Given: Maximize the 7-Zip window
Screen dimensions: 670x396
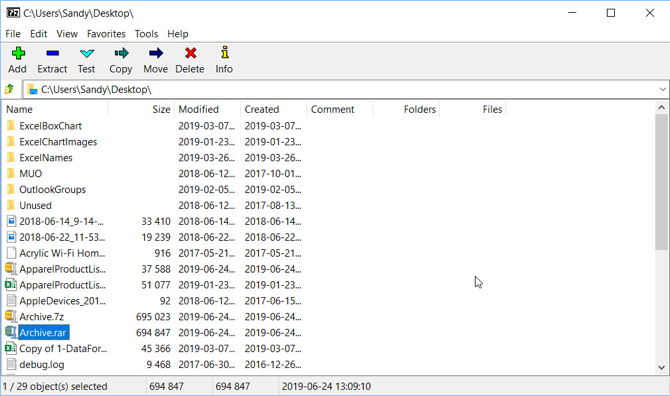Looking at the screenshot, I should 611,13.
